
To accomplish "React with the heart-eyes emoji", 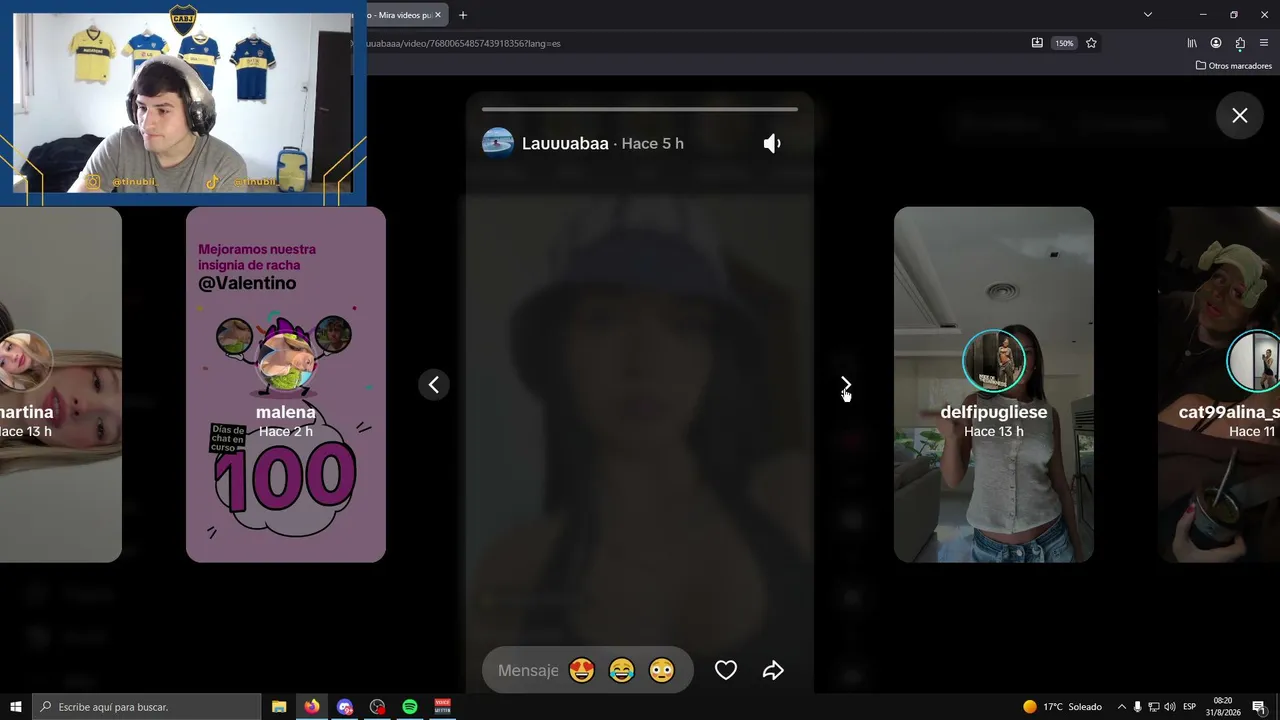I will (581, 670).
